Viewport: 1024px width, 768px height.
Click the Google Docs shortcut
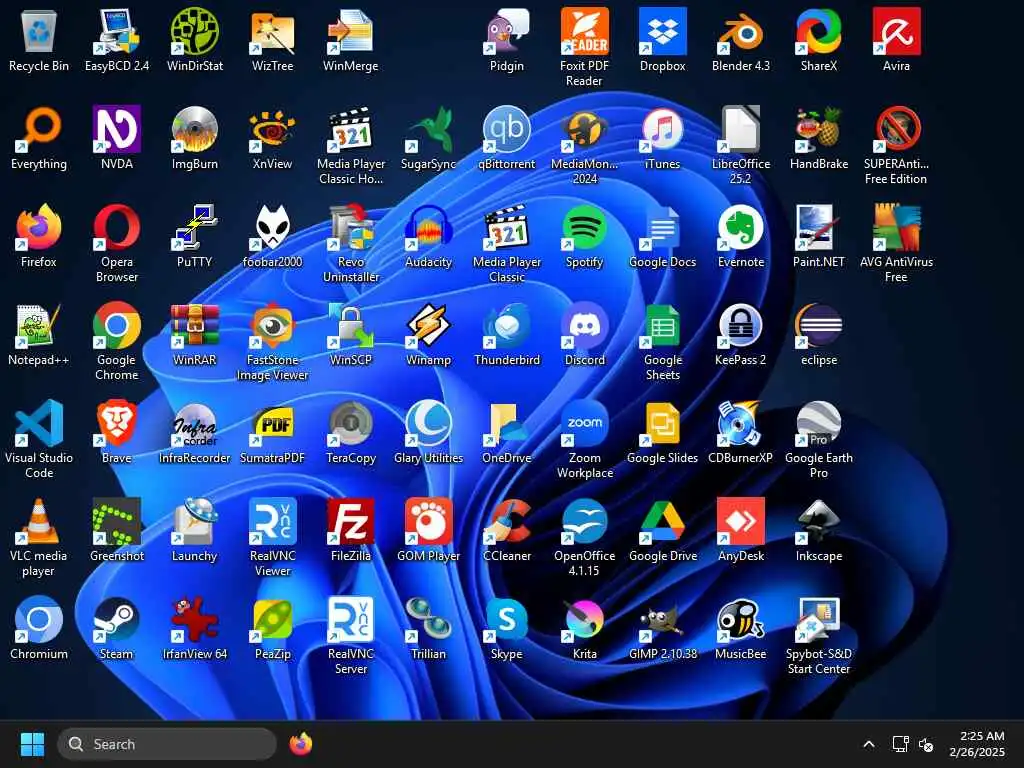pyautogui.click(x=662, y=227)
